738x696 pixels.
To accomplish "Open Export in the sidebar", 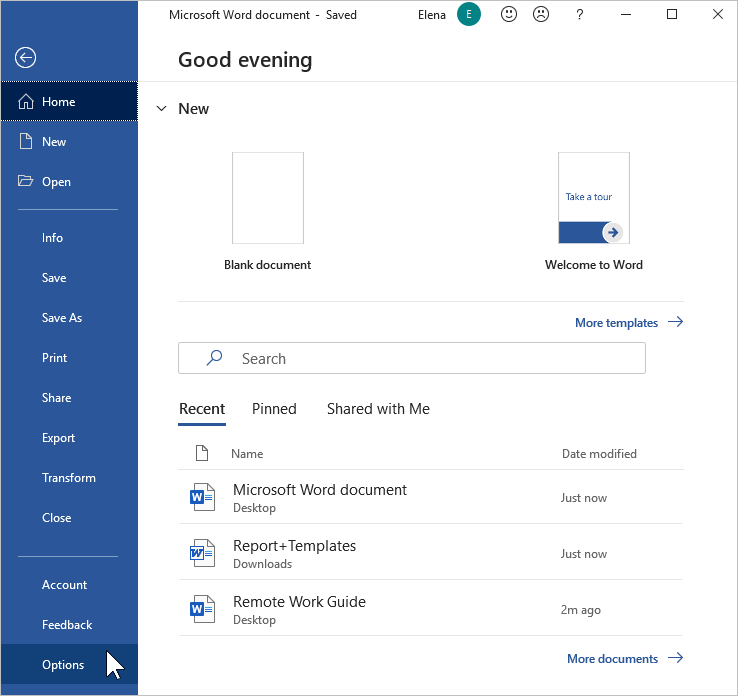I will click(58, 438).
